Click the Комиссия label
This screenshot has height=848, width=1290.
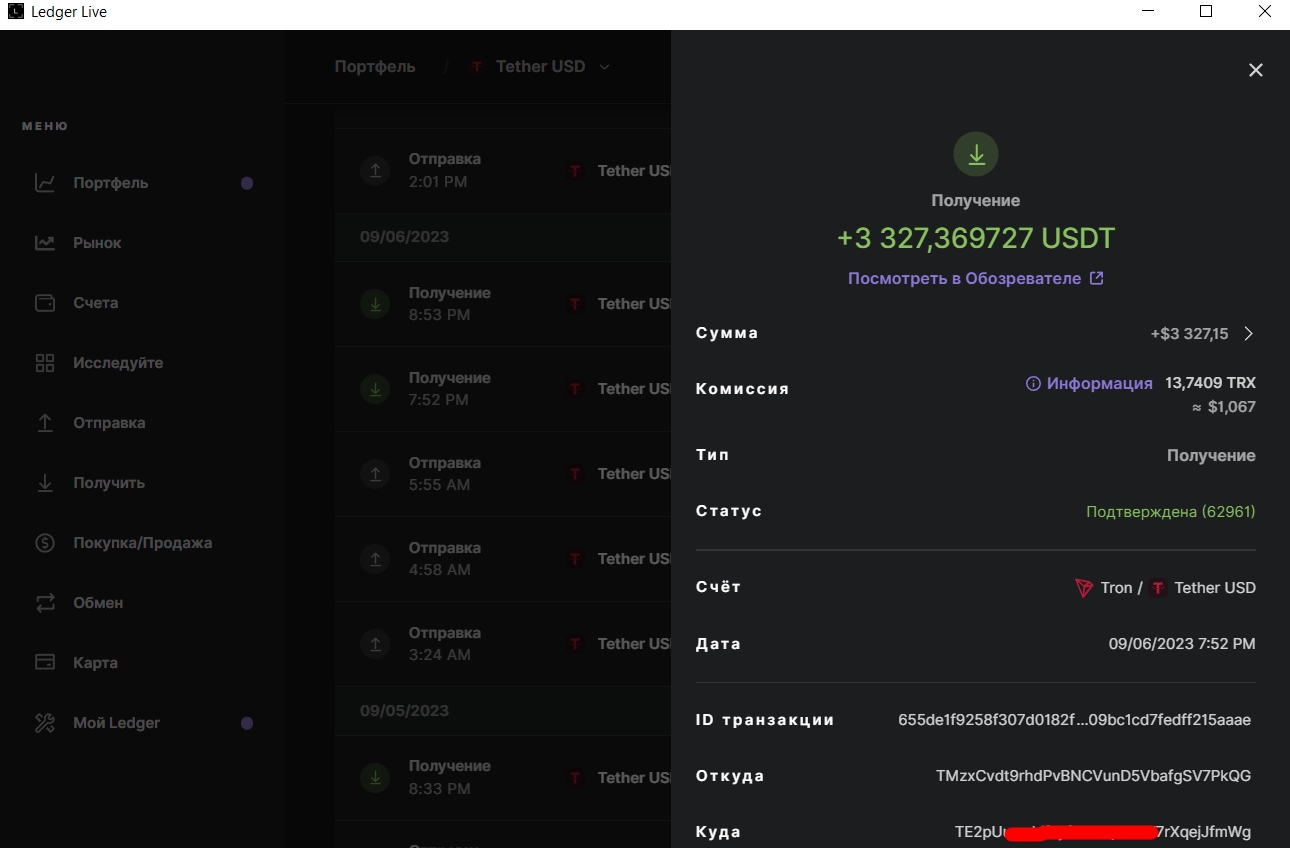point(742,389)
